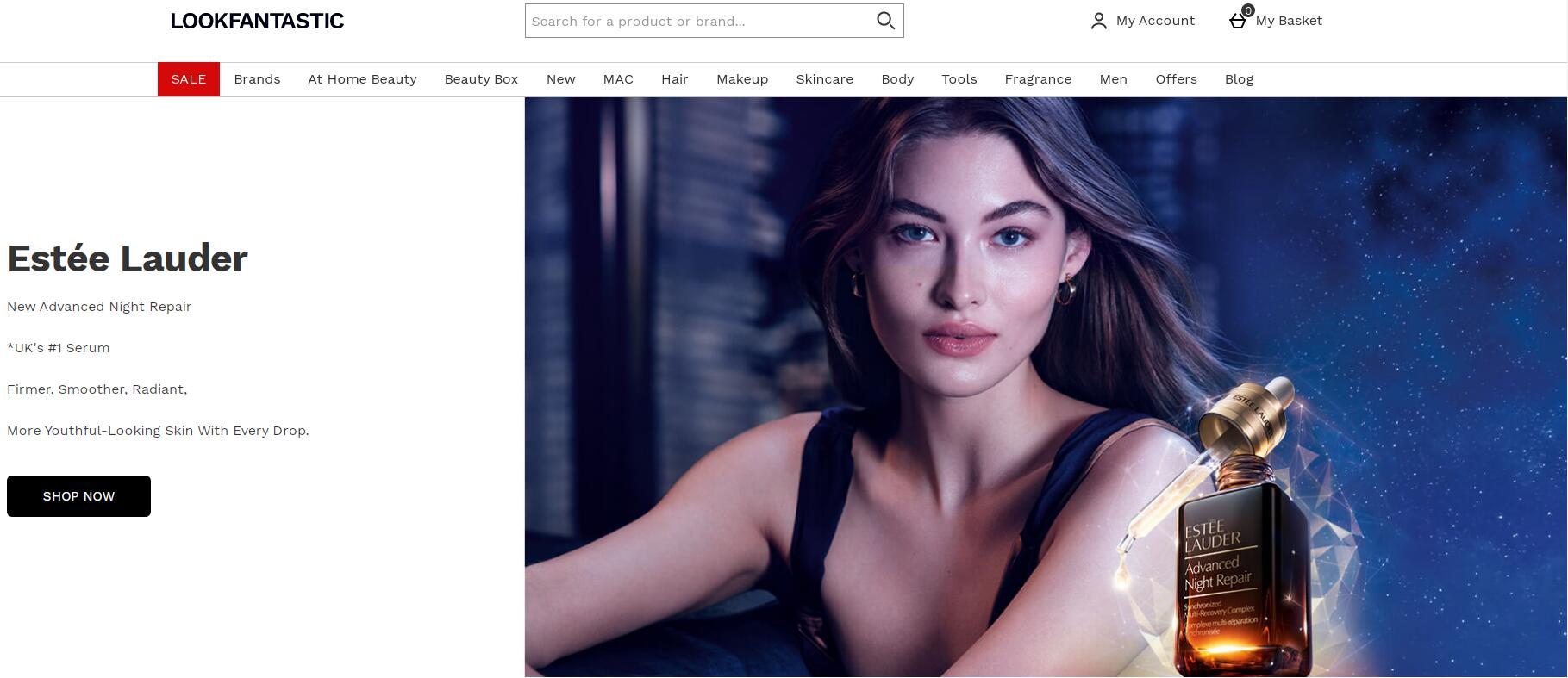Click the My Account person icon

[1098, 21]
